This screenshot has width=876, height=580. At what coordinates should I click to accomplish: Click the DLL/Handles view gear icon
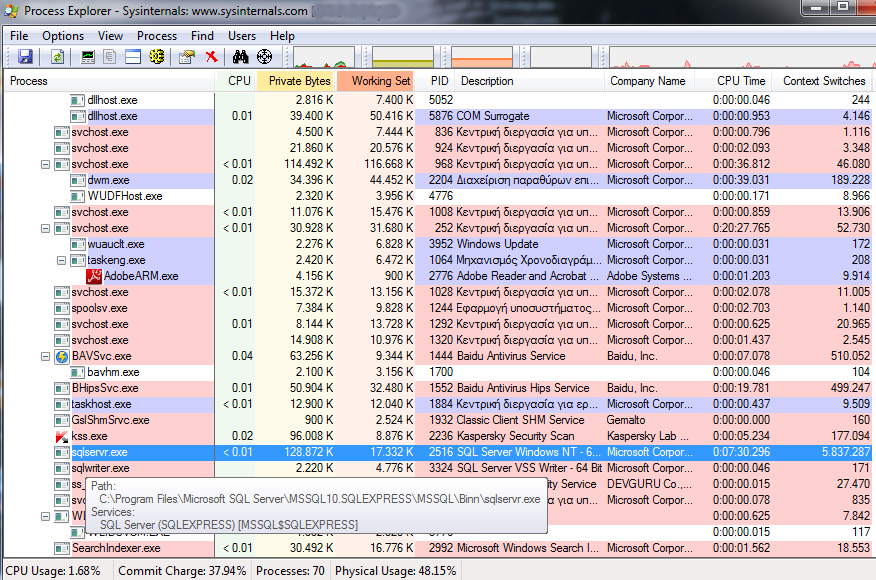click(157, 56)
